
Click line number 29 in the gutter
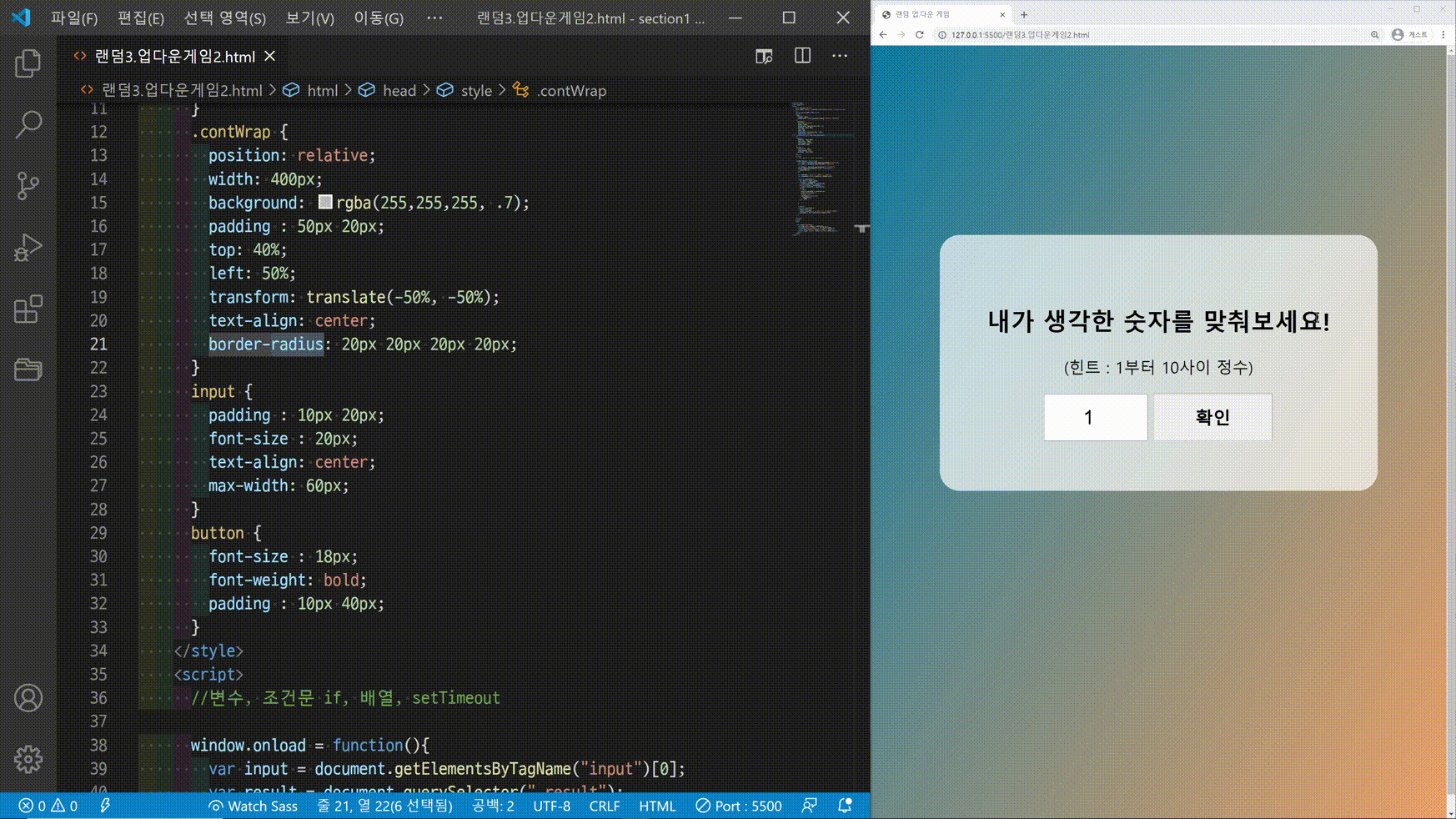[98, 533]
